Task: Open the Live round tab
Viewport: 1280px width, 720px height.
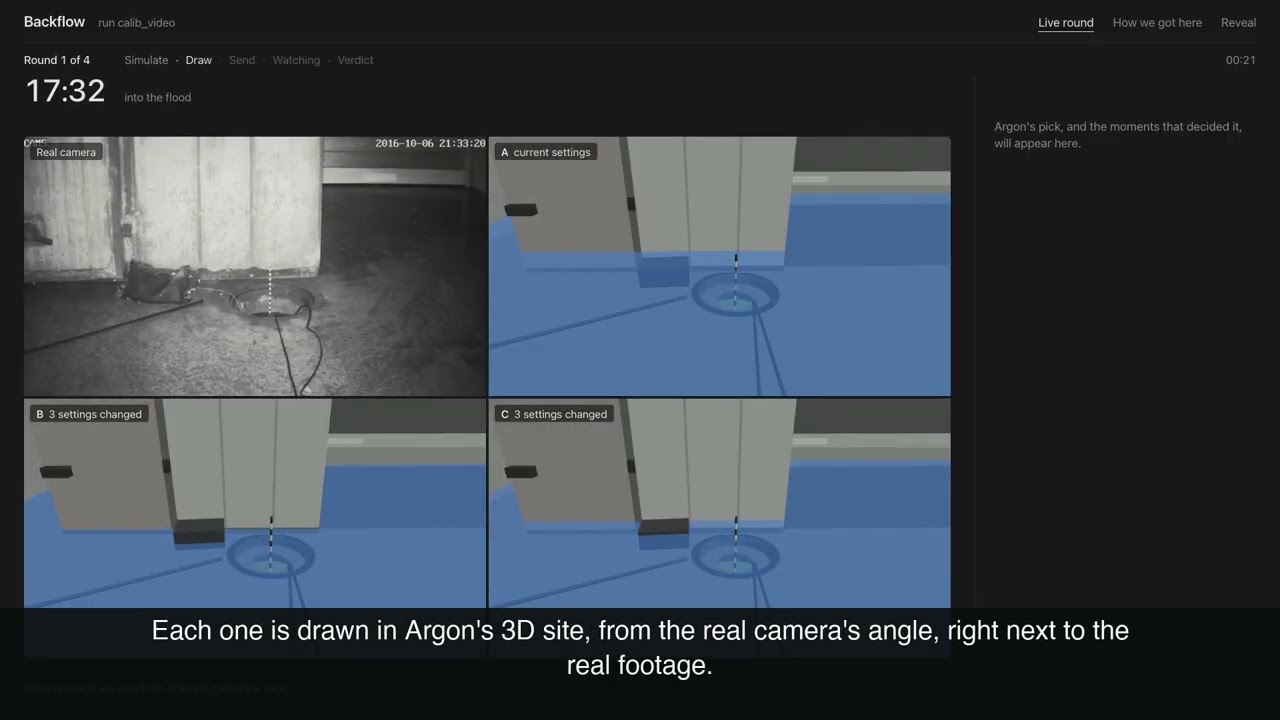Action: coord(1065,22)
